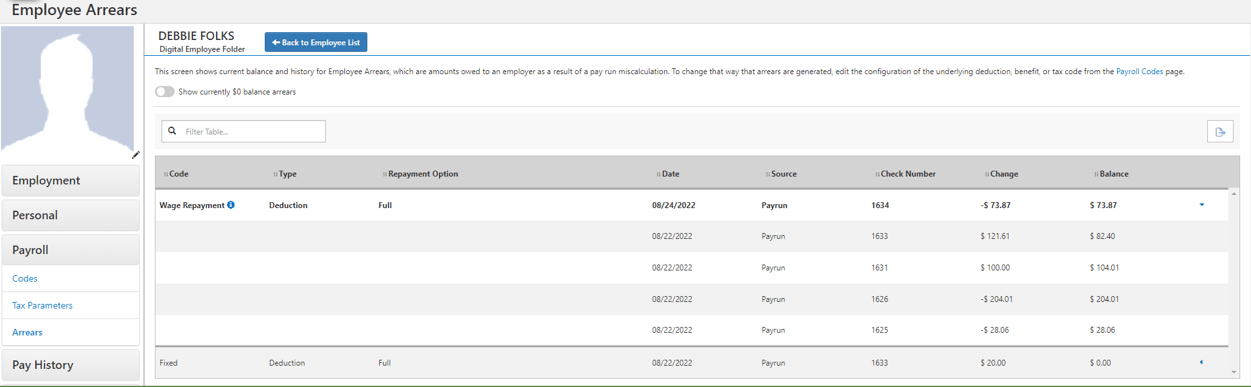Click the export table icon
Viewport: 1251px width, 387px height.
coord(1220,131)
